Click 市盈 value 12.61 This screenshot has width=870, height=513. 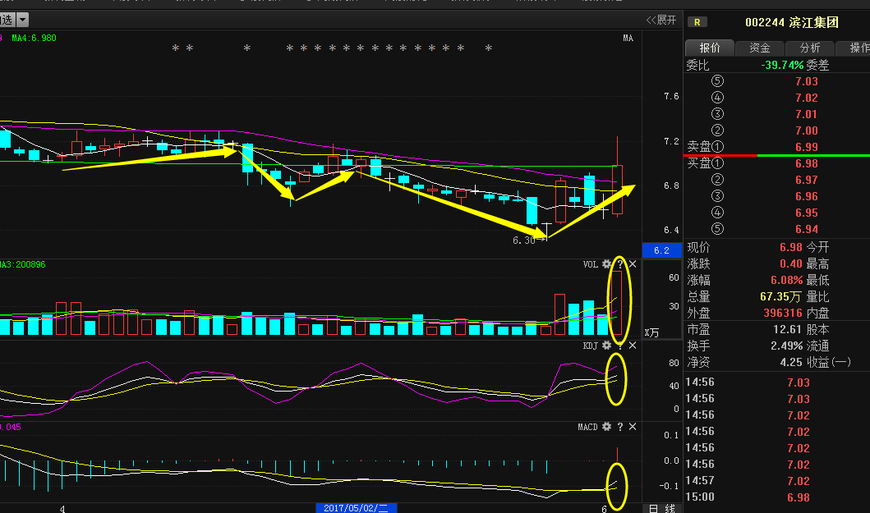pos(788,329)
